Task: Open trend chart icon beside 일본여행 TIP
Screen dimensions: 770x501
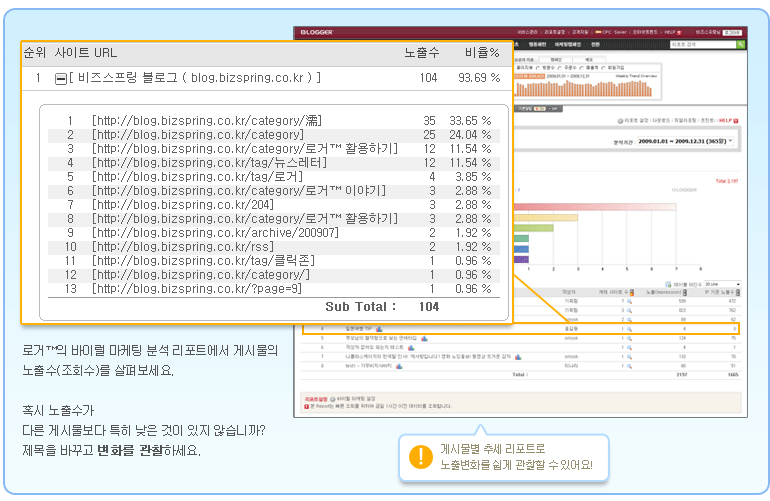Action: coord(379,329)
